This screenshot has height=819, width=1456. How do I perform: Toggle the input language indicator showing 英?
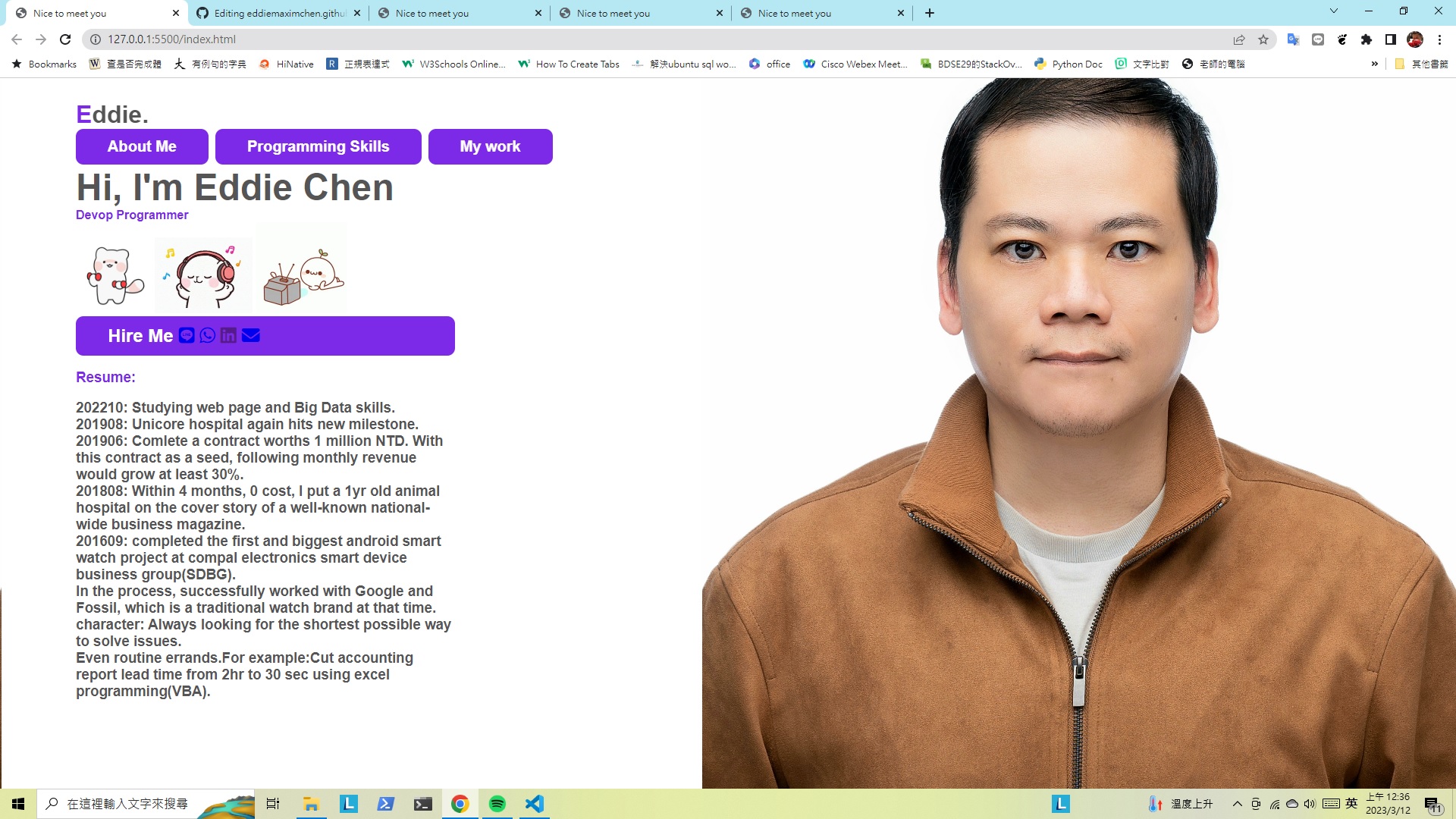click(1351, 804)
